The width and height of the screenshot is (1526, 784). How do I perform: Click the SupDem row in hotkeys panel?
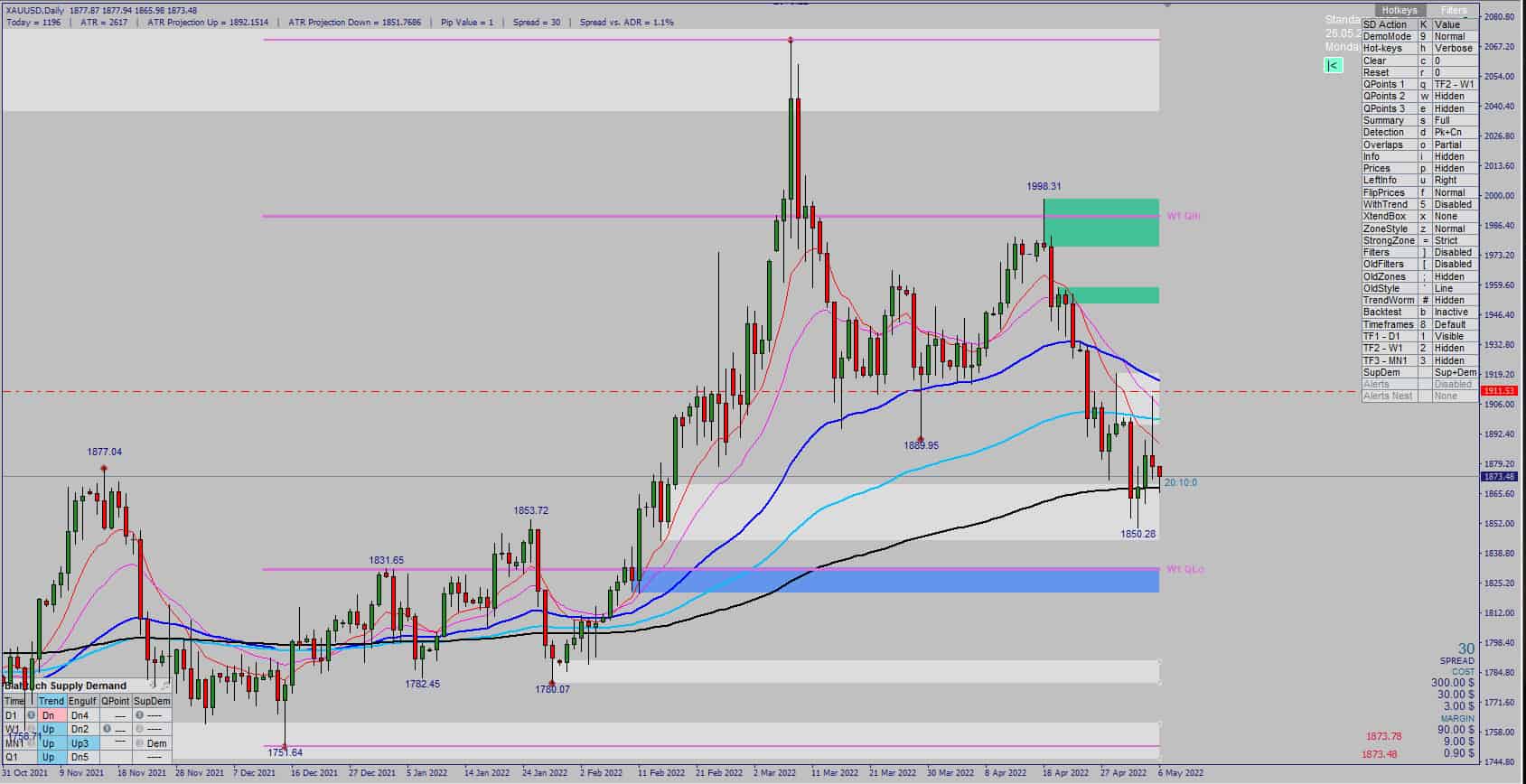(x=1419, y=372)
